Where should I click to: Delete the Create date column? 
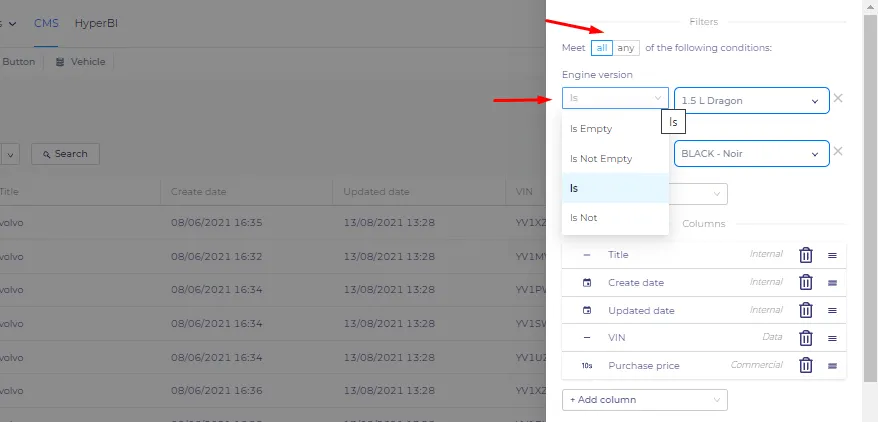point(805,282)
